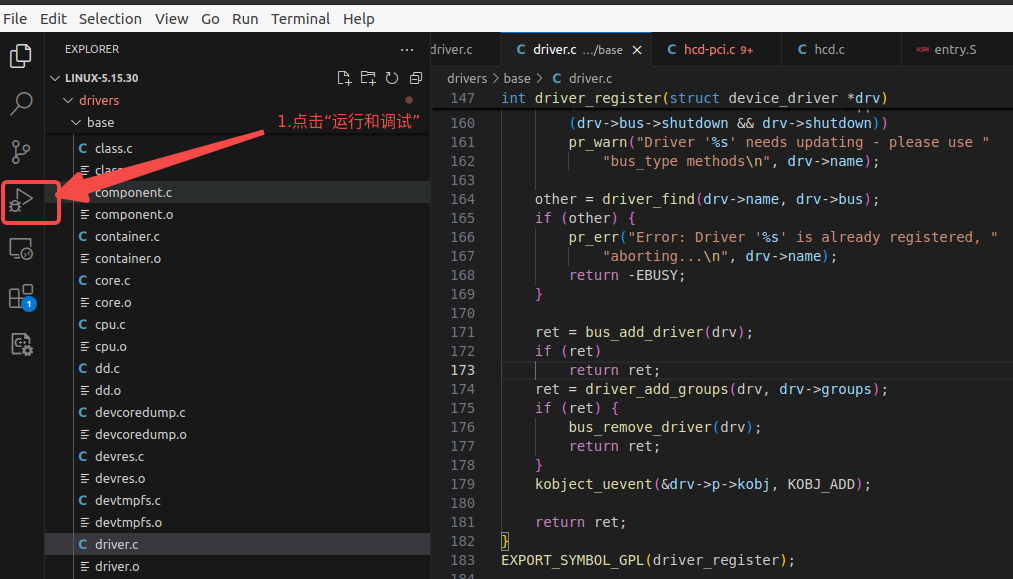Collapse all folders in explorer
The height and width of the screenshot is (579, 1013).
point(415,78)
